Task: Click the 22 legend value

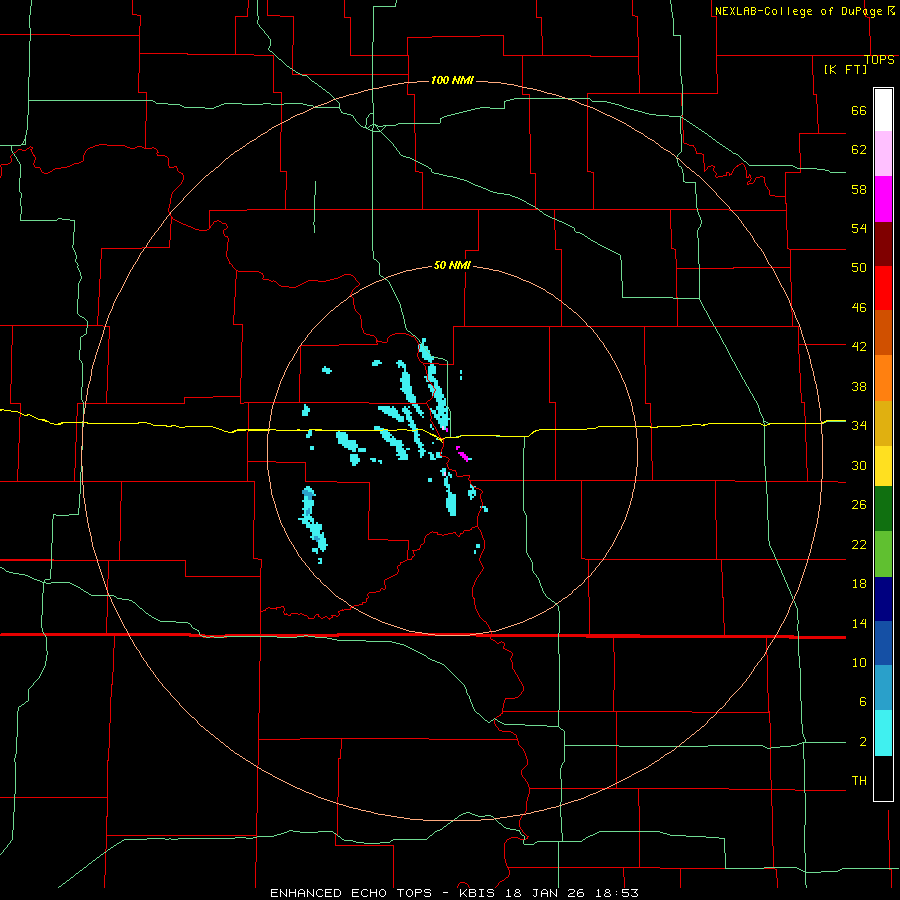Action: (859, 545)
